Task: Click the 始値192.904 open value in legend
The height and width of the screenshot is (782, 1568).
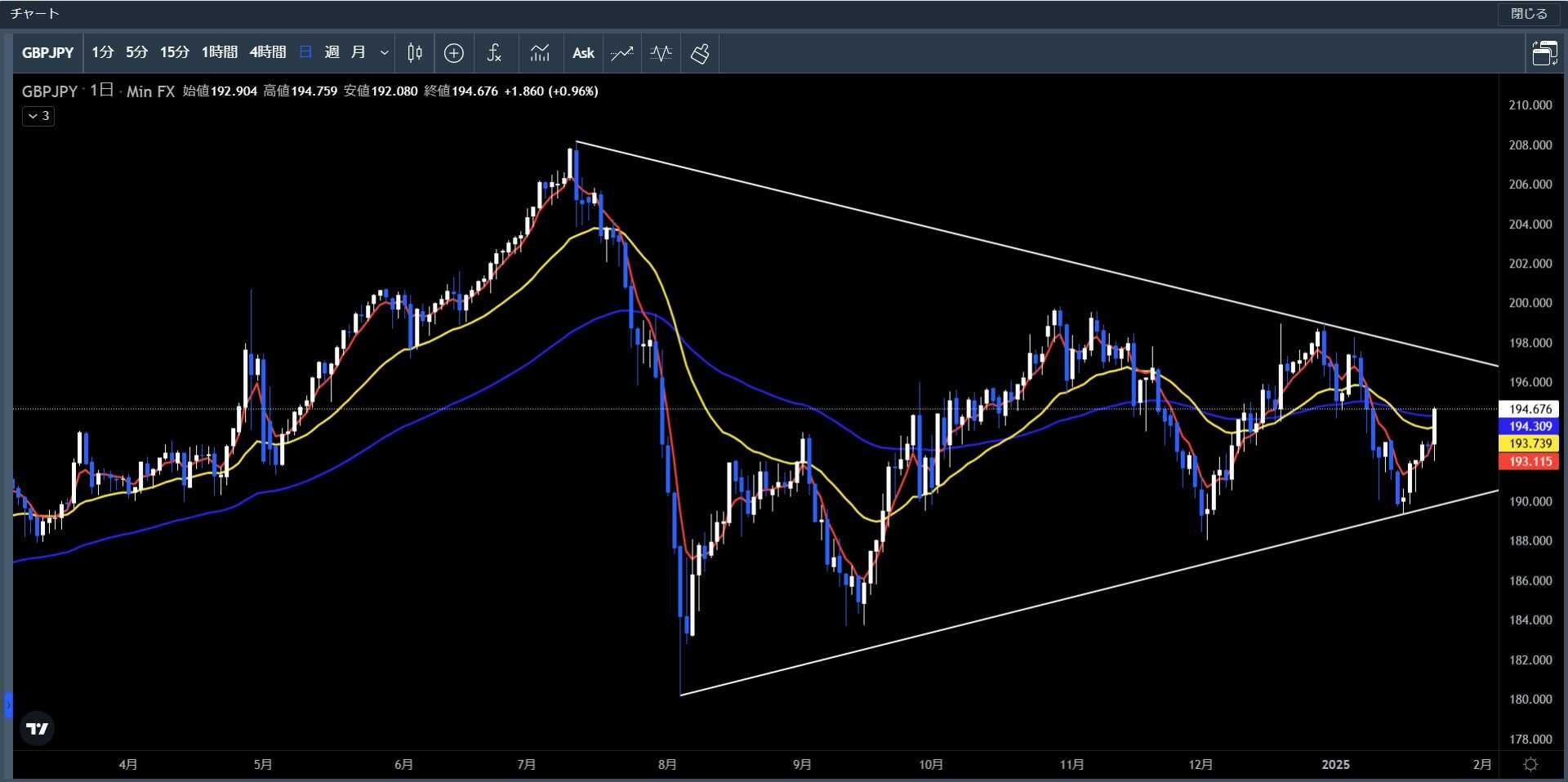Action: (x=220, y=91)
